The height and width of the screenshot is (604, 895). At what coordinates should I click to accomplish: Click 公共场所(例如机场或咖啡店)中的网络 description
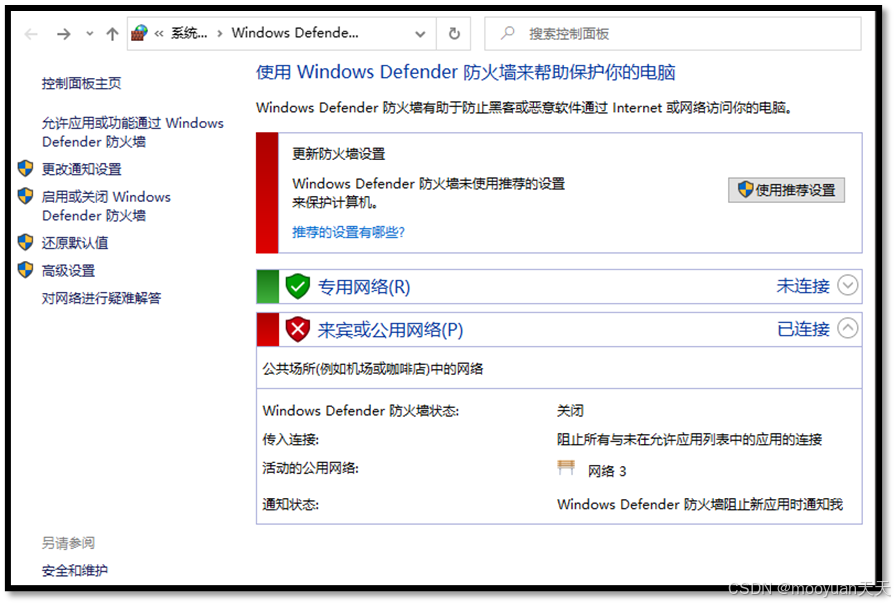click(373, 369)
